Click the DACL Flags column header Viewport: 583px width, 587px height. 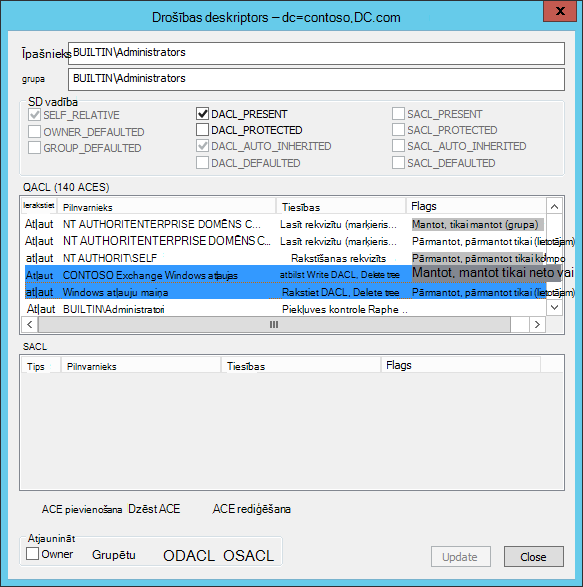pyautogui.click(x=476, y=207)
